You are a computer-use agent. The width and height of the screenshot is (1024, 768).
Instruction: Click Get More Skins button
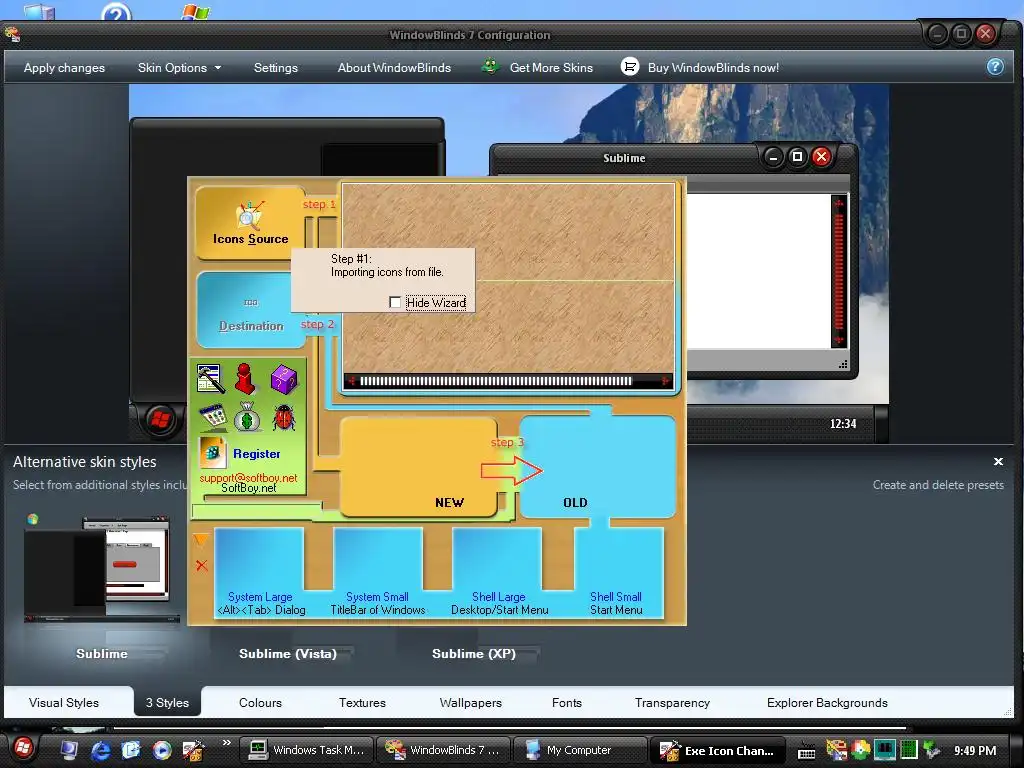537,67
